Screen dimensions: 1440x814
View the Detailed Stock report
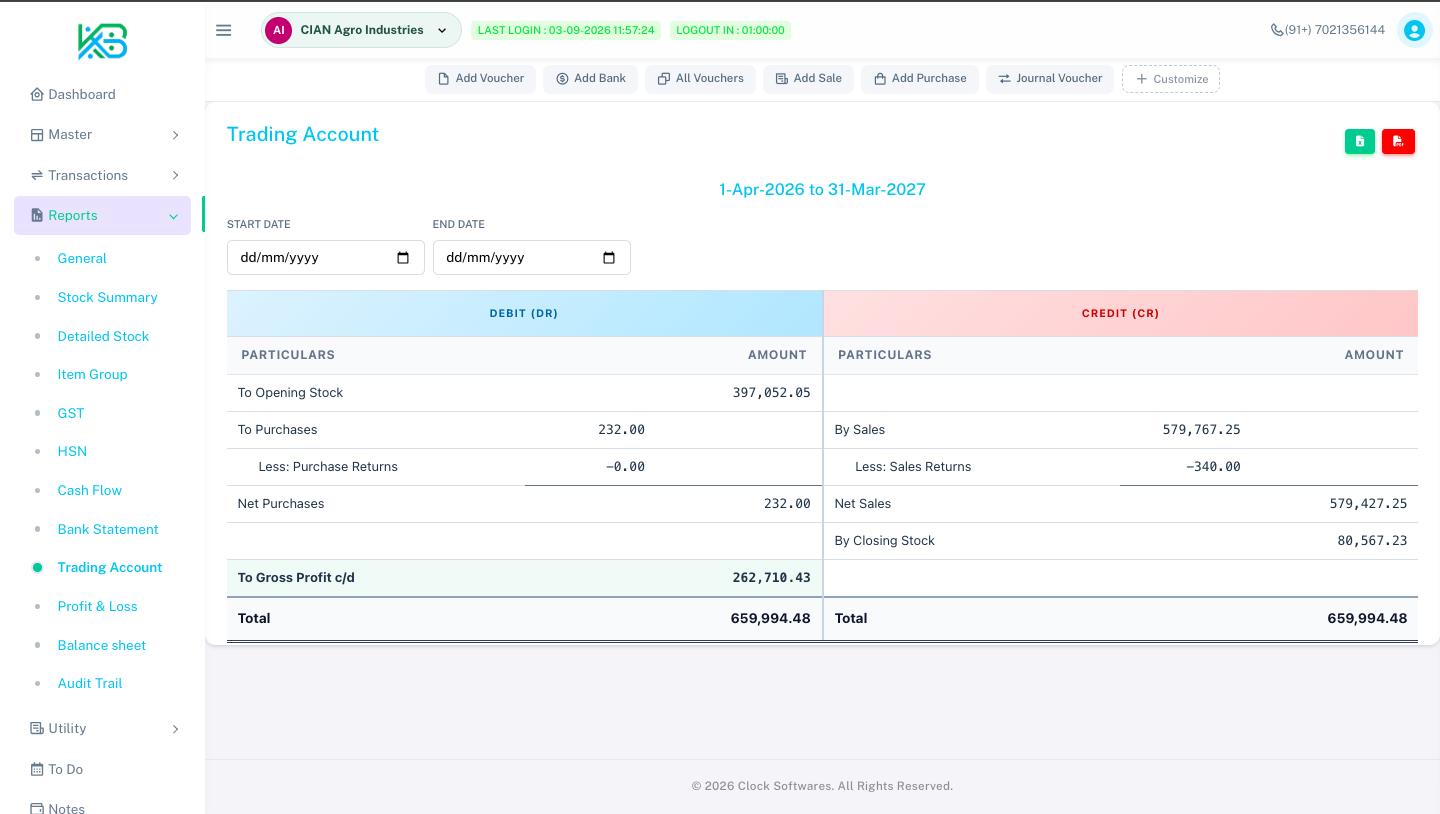tap(103, 337)
